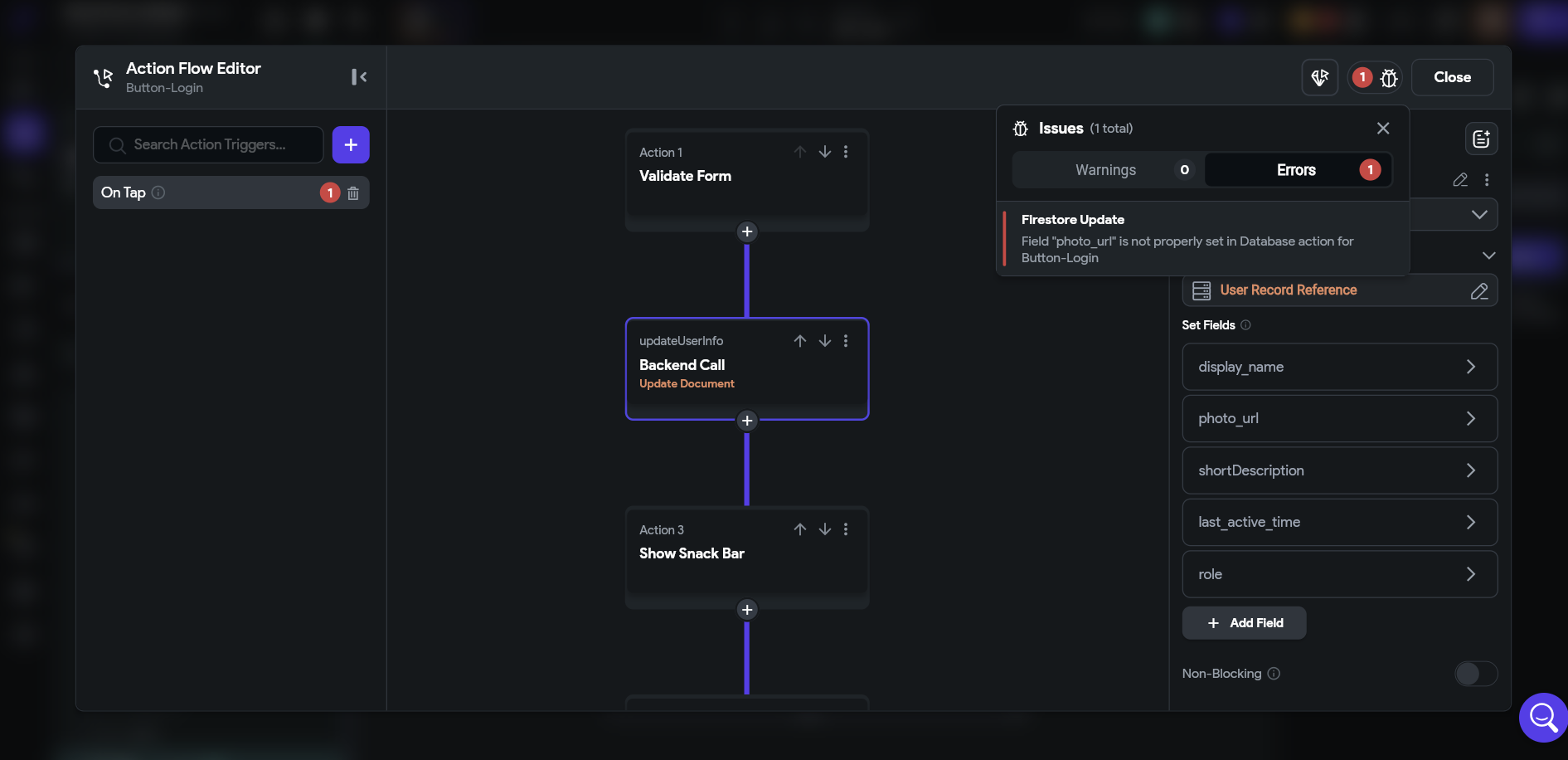1568x760 pixels.
Task: Move Backend Call action down
Action: tap(825, 341)
